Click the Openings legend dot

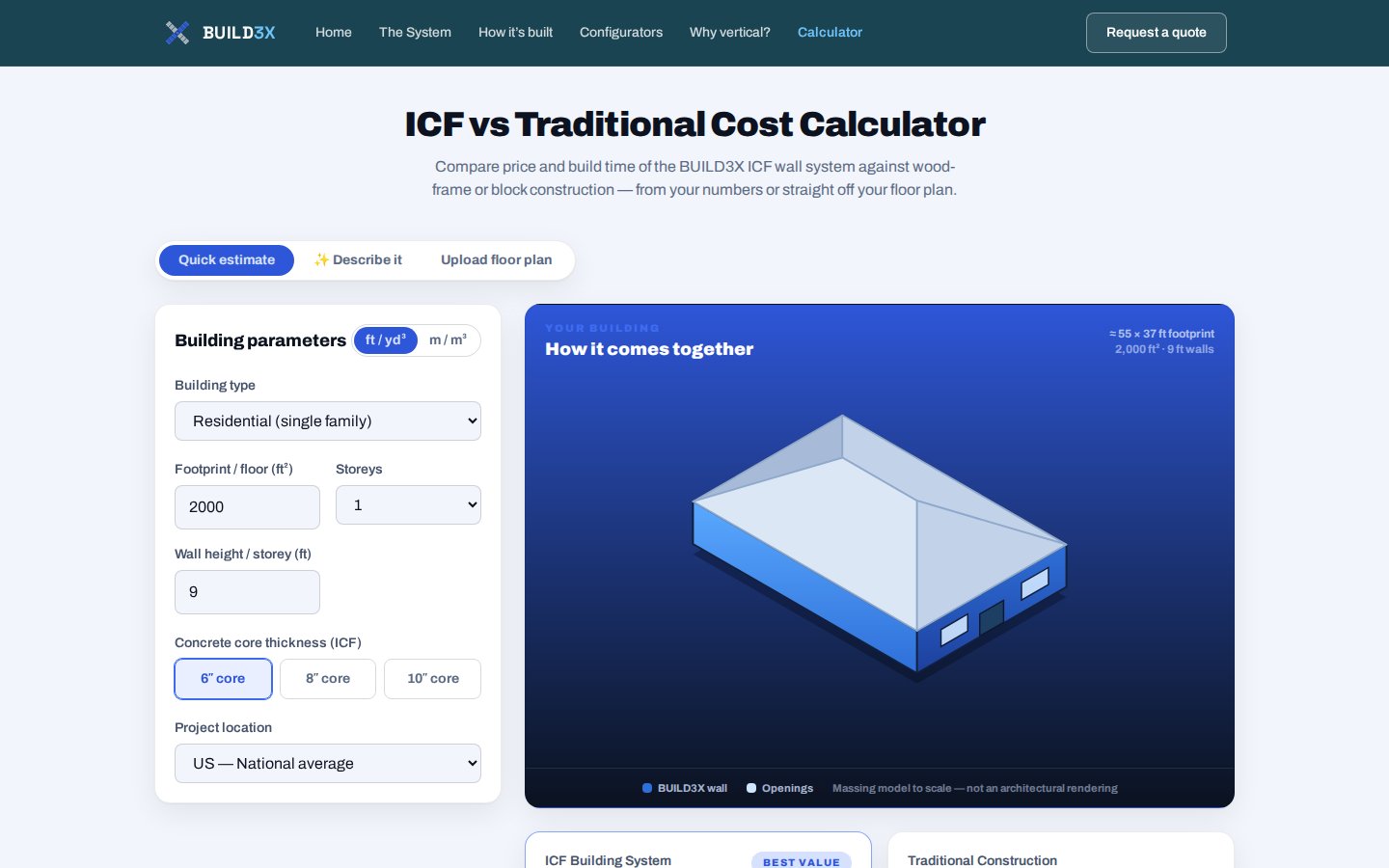[x=751, y=788]
